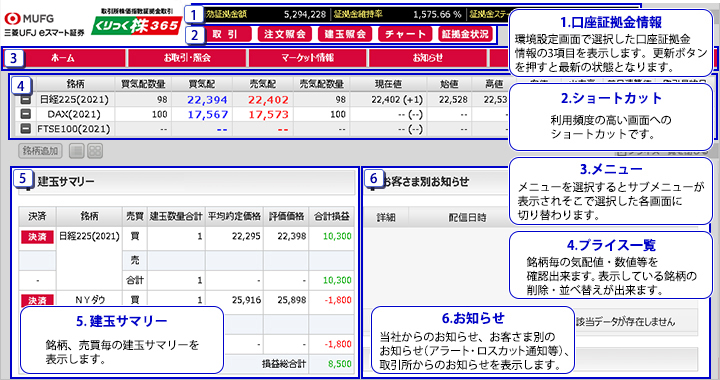Viewport: 720px width, 380px height.
Task: Click the くりっく株365 logo
Action: [136, 26]
